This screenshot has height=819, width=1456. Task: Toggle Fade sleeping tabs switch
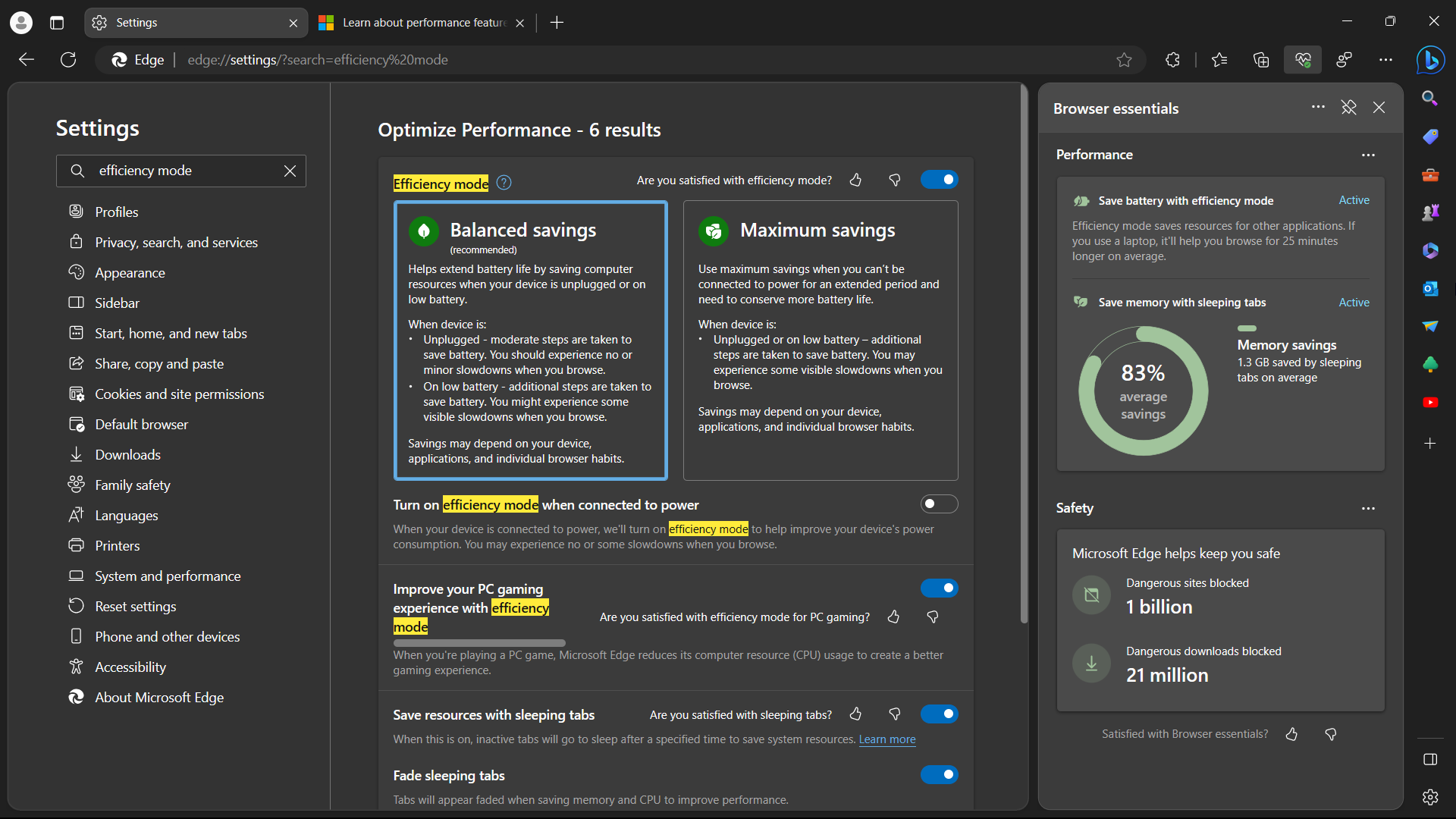[x=940, y=775]
